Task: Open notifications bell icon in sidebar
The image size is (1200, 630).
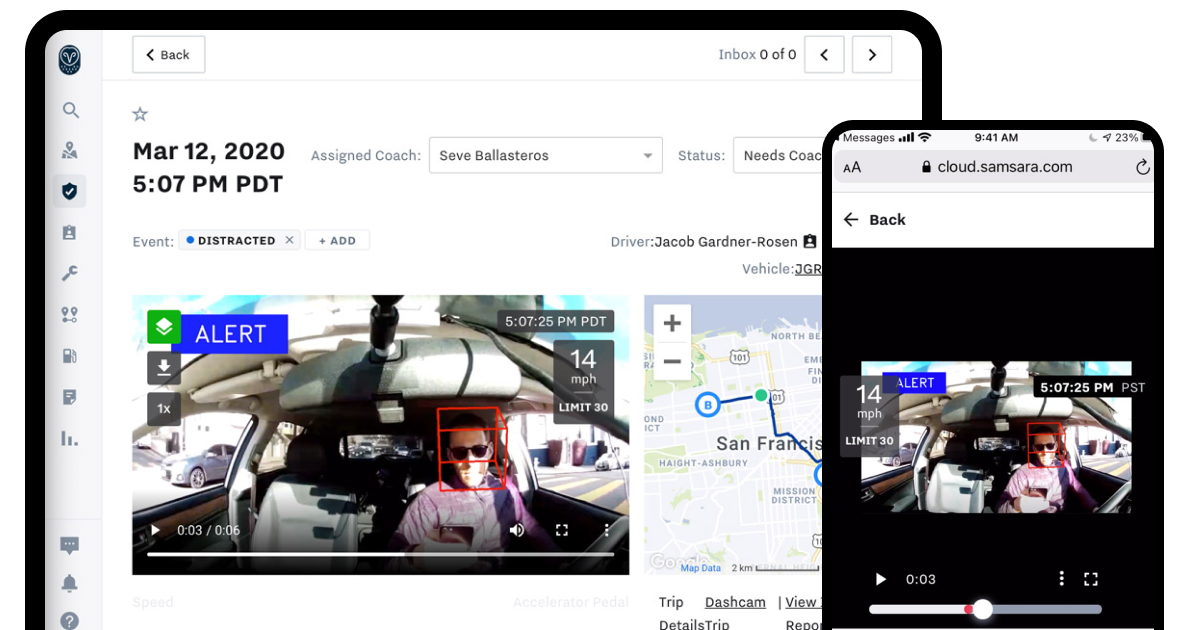Action: click(69, 584)
